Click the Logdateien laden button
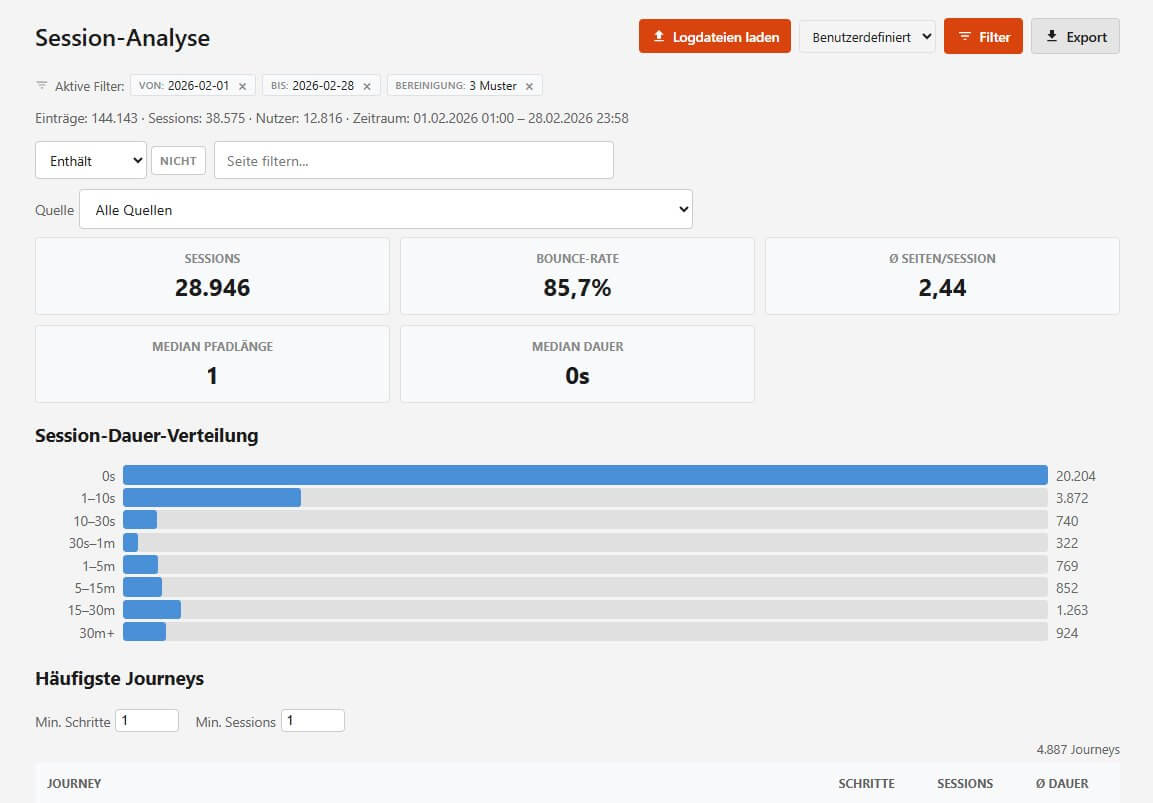This screenshot has width=1153, height=803. [714, 36]
